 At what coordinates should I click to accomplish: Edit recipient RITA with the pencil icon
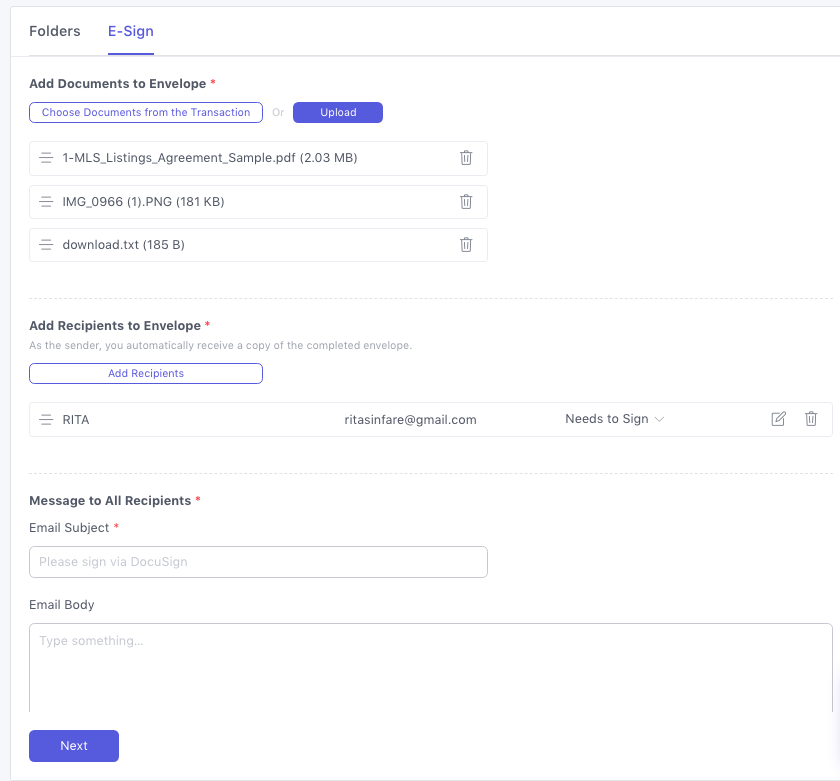click(778, 420)
